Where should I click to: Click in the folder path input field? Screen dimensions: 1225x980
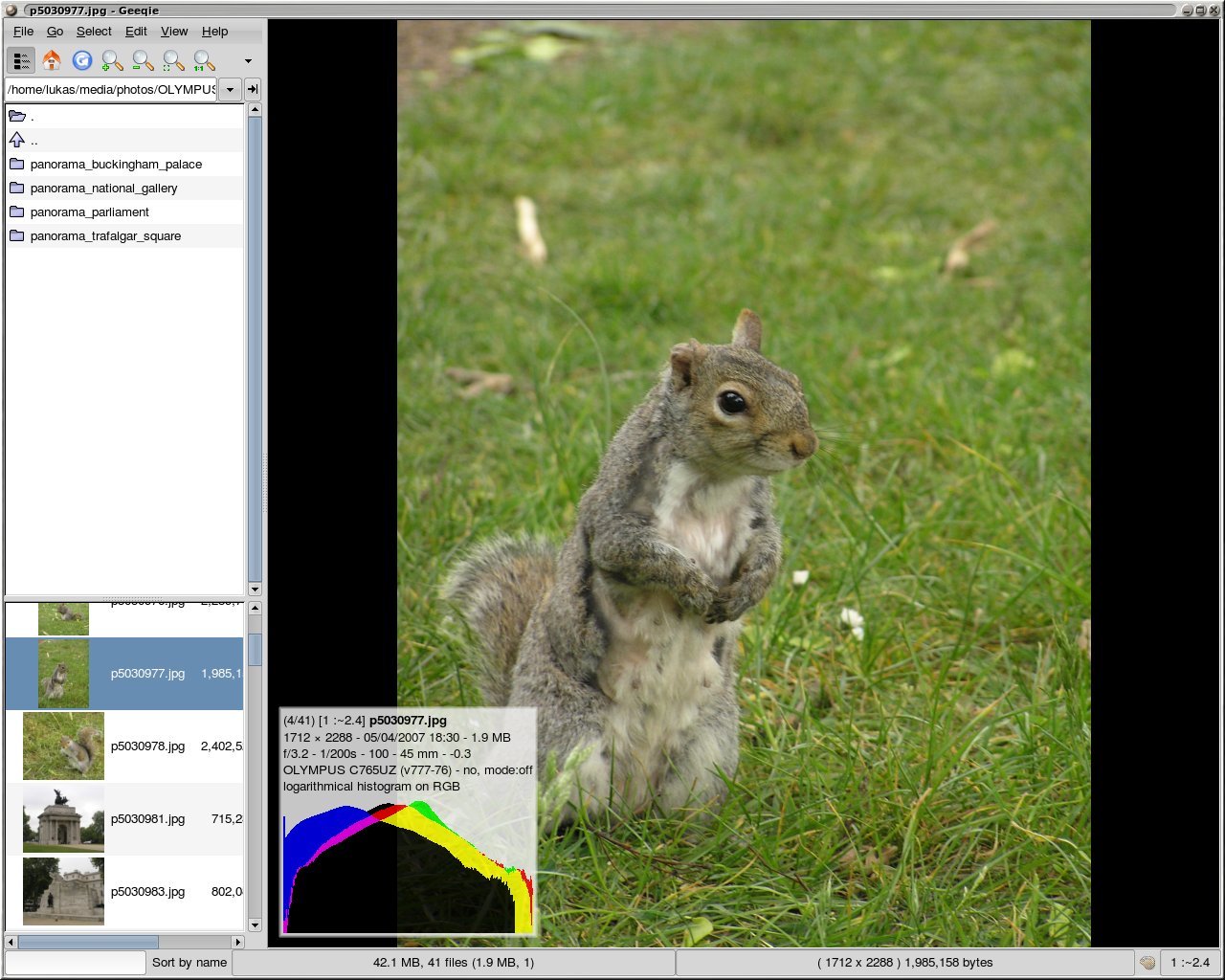click(x=111, y=90)
